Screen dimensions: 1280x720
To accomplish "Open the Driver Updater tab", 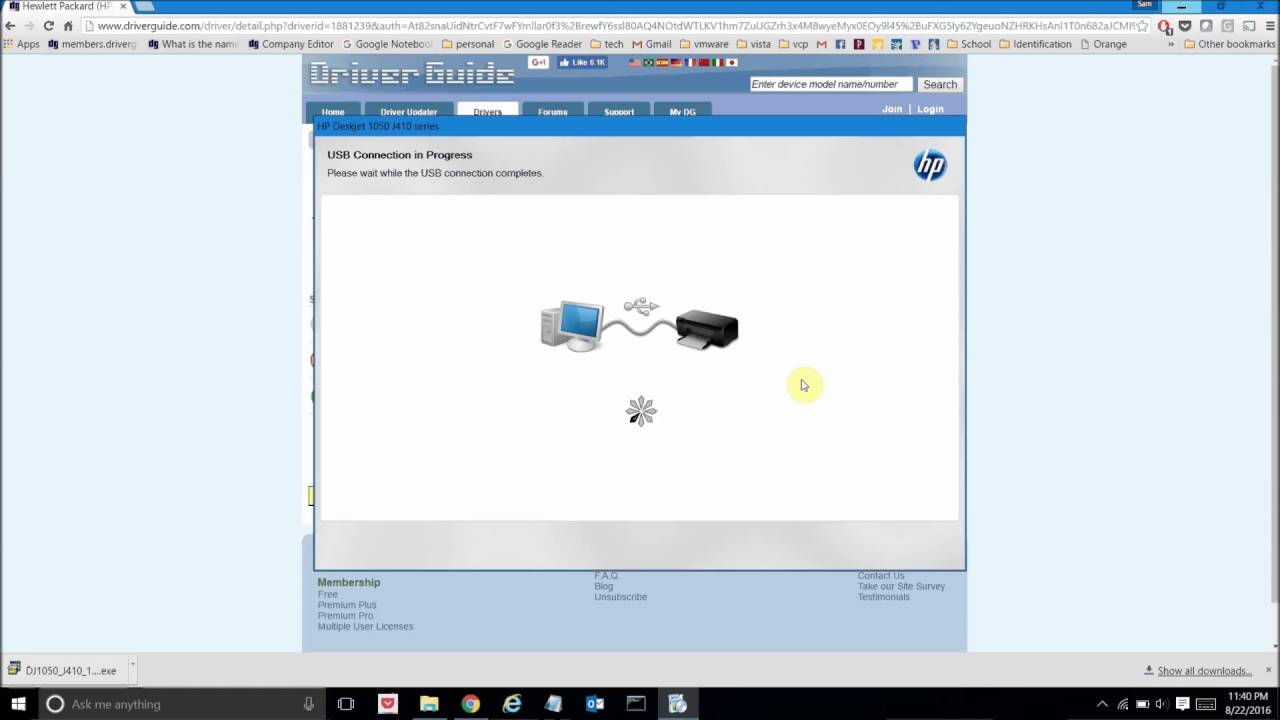I will pos(408,111).
